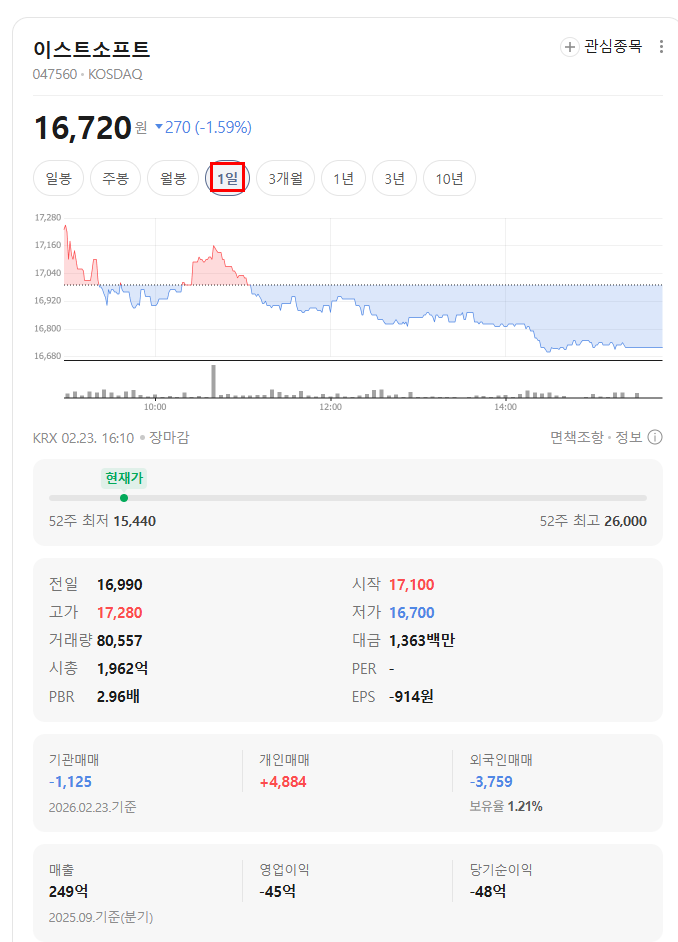
Task: Click the info circle icon next to 정보
Action: [x=655, y=437]
